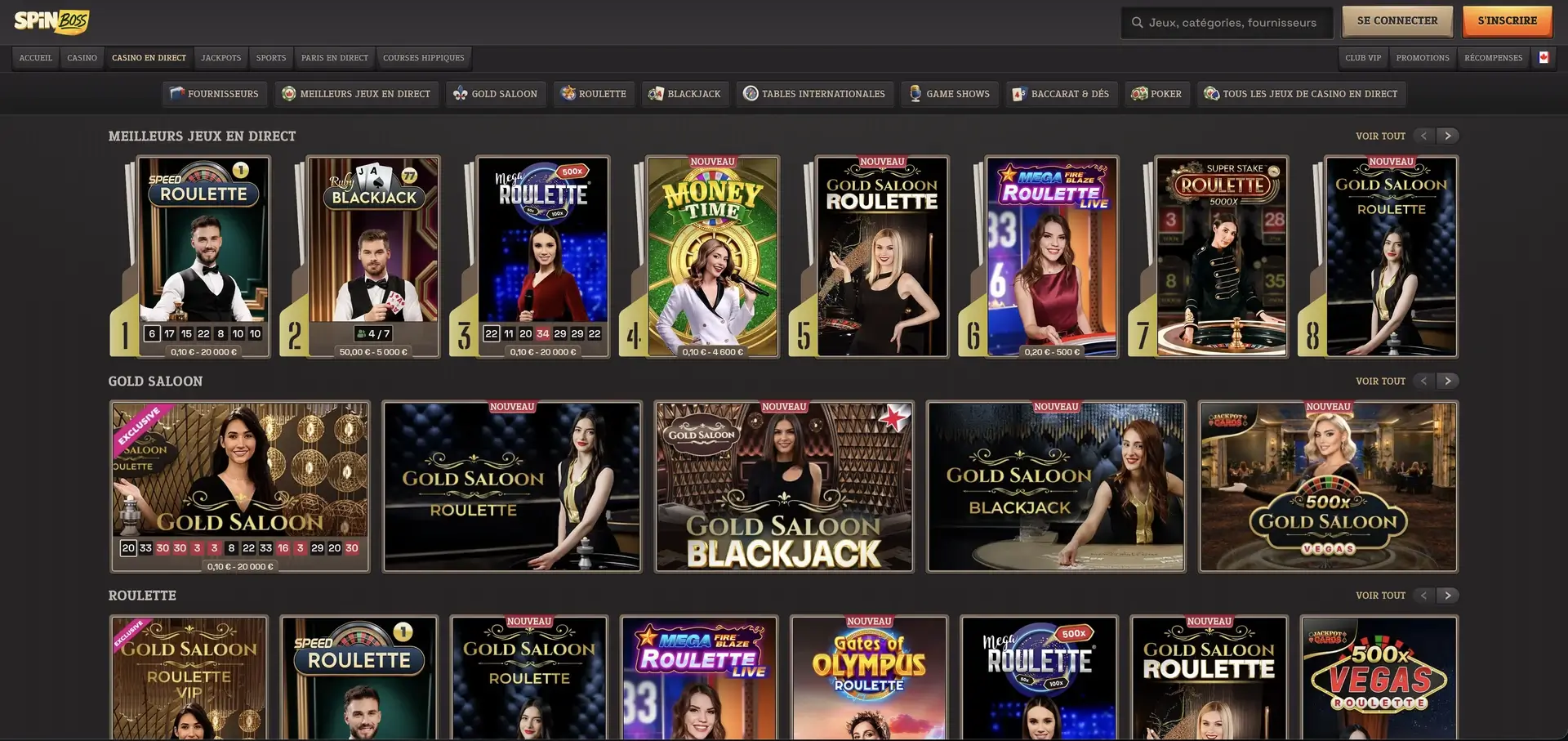Screen dimensions: 1568x741
Task: Open Speed Roulette ranked number 1
Action: click(x=203, y=257)
